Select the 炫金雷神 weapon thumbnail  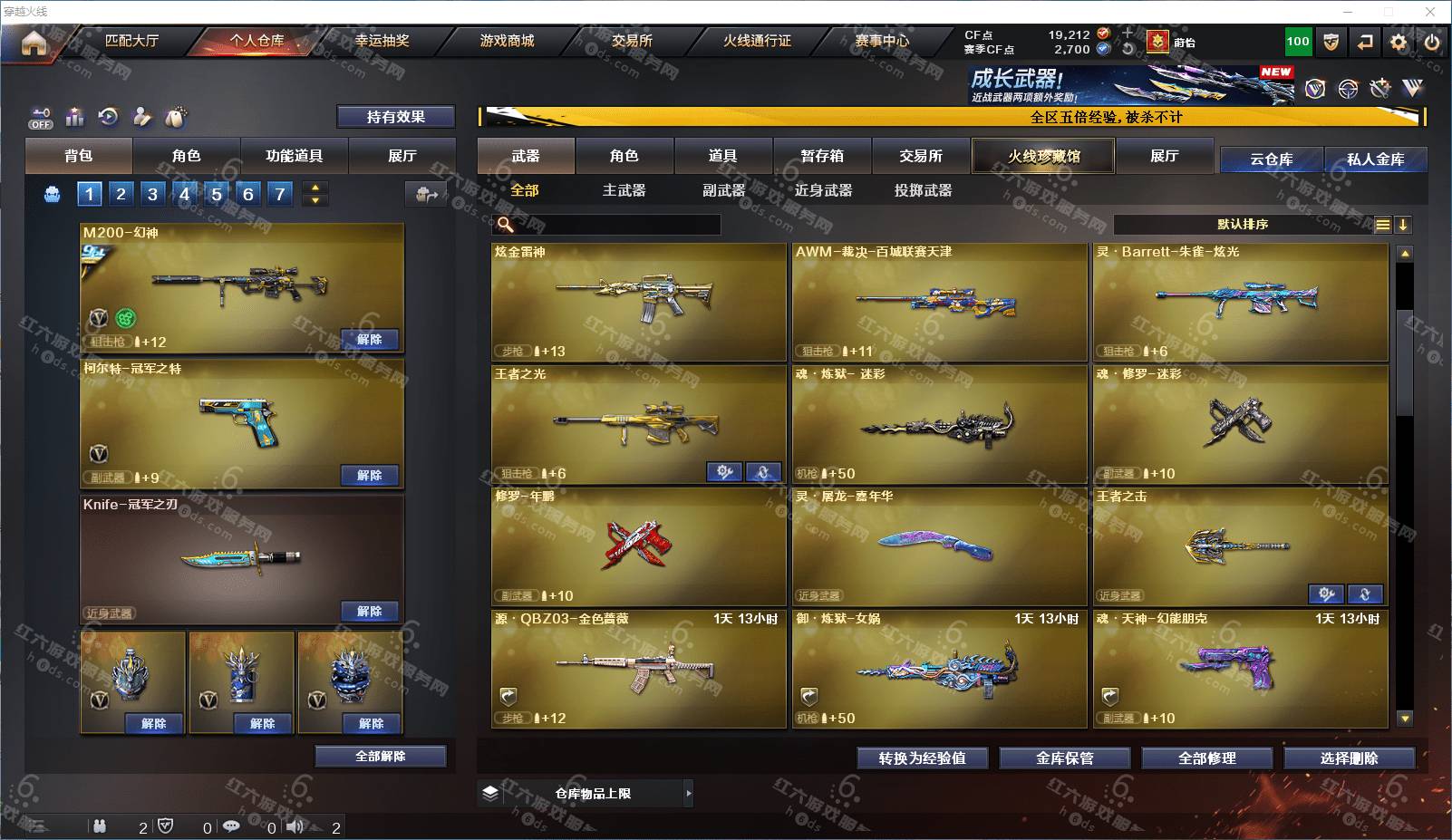[x=638, y=302]
